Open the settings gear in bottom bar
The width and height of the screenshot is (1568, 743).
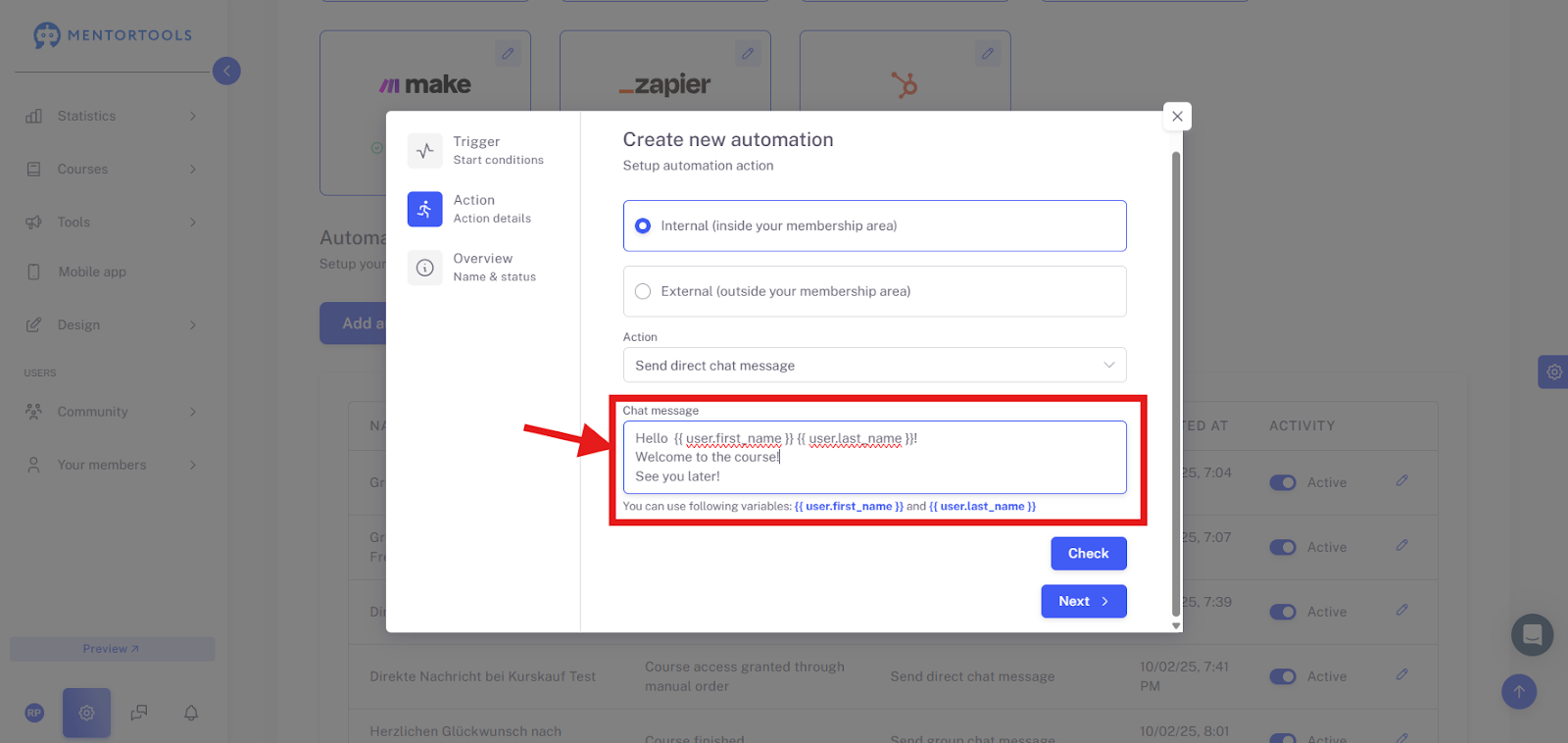86,713
